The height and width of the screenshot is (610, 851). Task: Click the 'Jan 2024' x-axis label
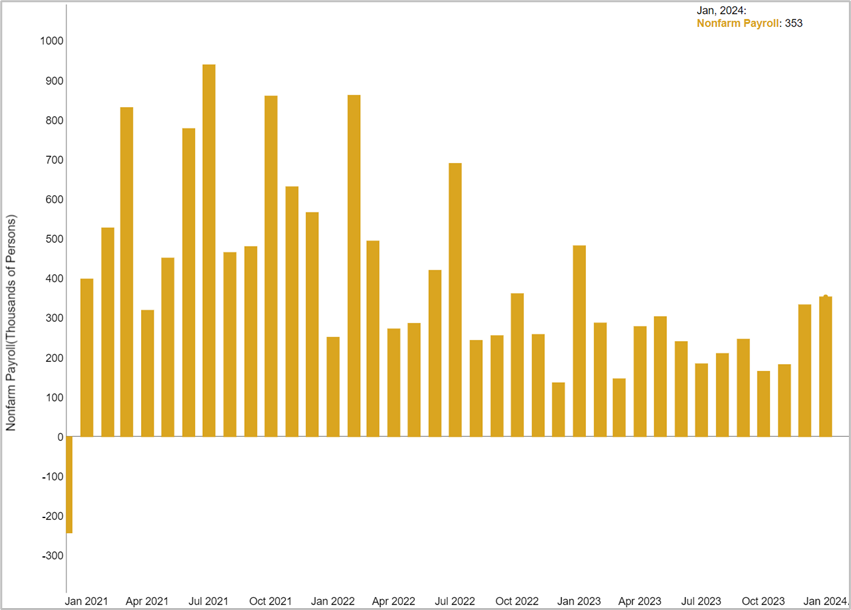[825, 601]
